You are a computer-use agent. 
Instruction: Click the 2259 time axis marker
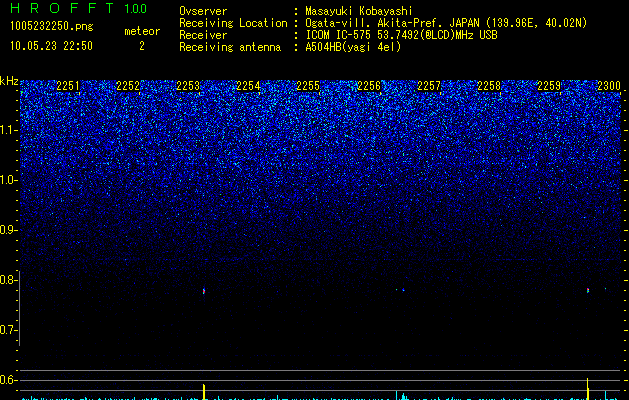(549, 86)
